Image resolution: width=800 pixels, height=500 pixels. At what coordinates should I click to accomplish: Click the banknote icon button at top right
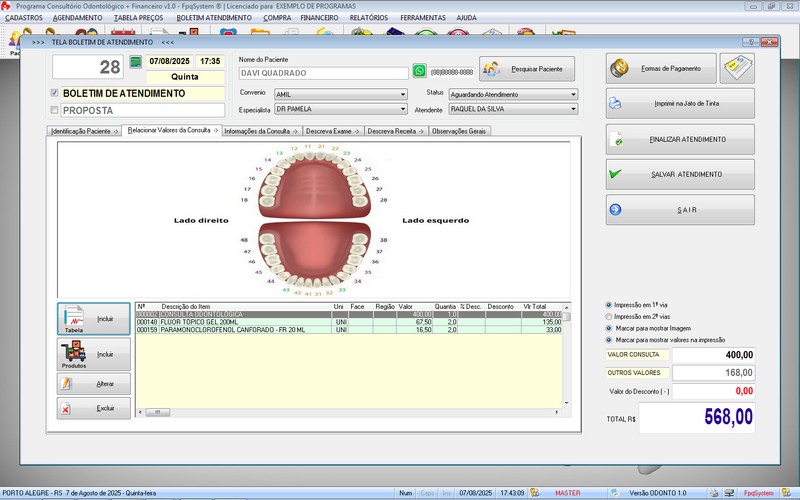(737, 69)
